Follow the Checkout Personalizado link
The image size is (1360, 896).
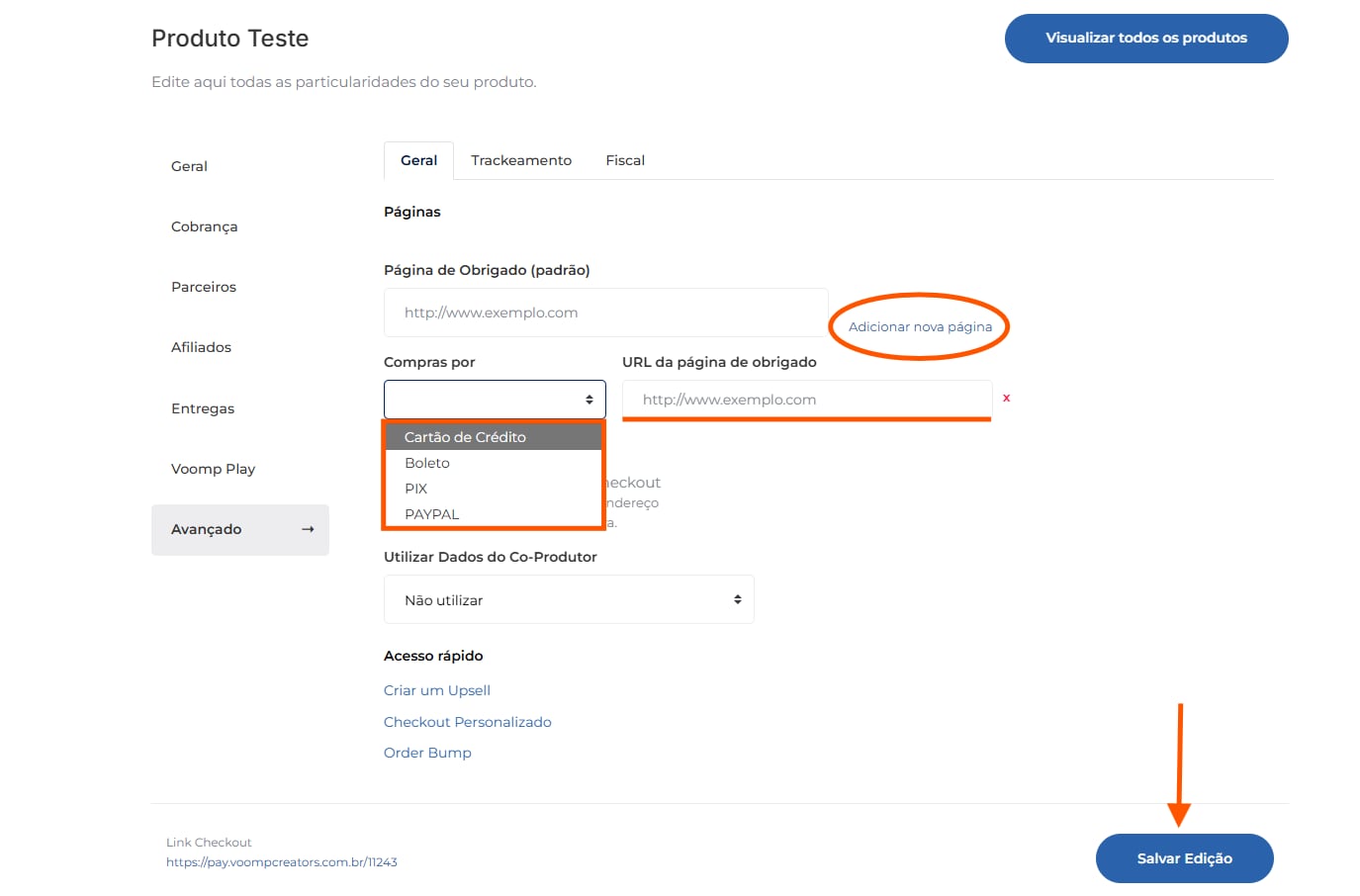468,722
